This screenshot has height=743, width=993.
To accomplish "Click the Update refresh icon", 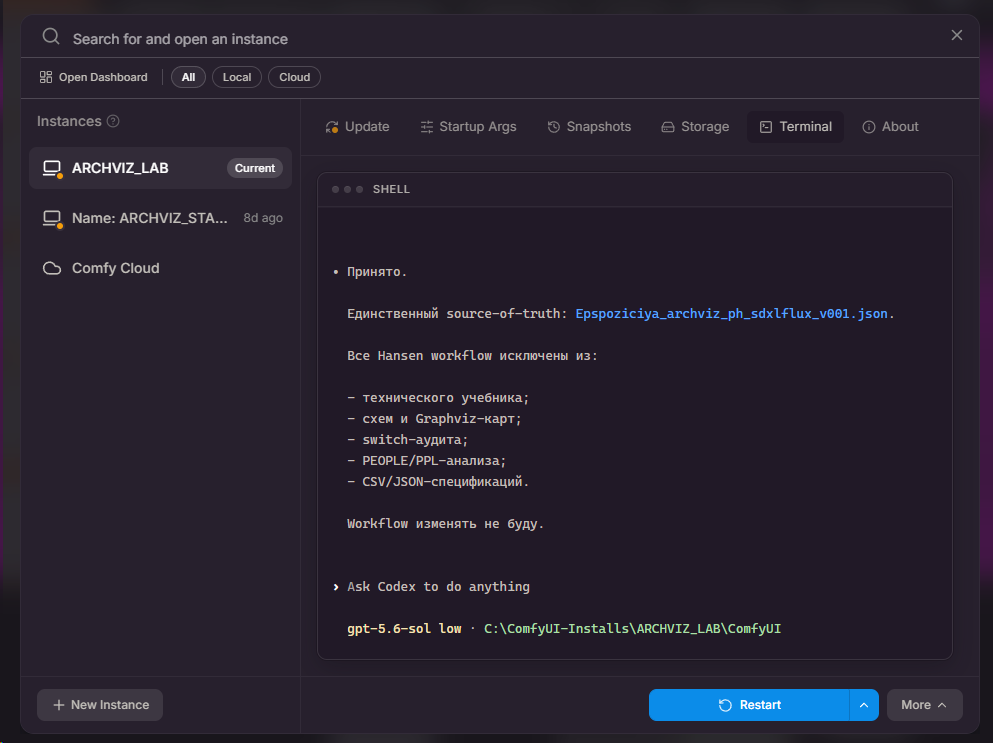I will pyautogui.click(x=332, y=127).
